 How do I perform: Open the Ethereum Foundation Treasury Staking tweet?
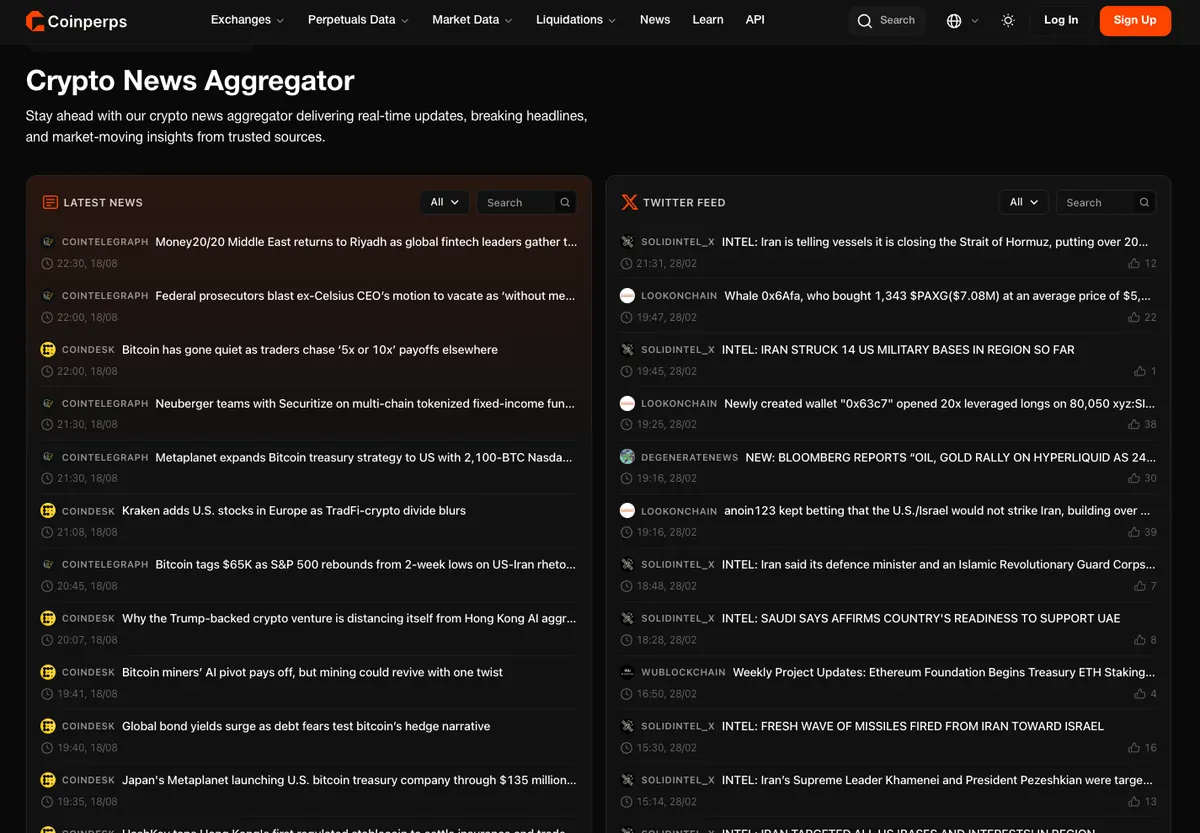944,672
